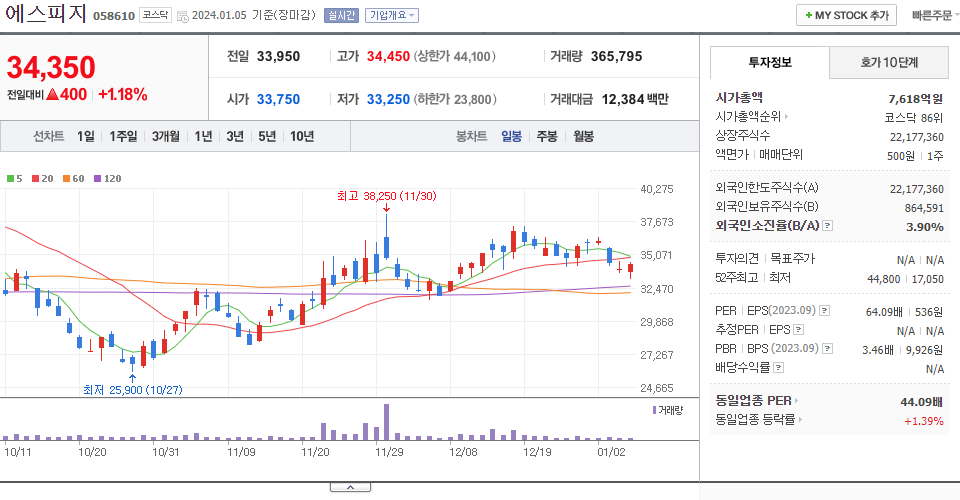Click the red up-triangle price change icon
Viewport: 960px width, 500px height.
click(52, 94)
